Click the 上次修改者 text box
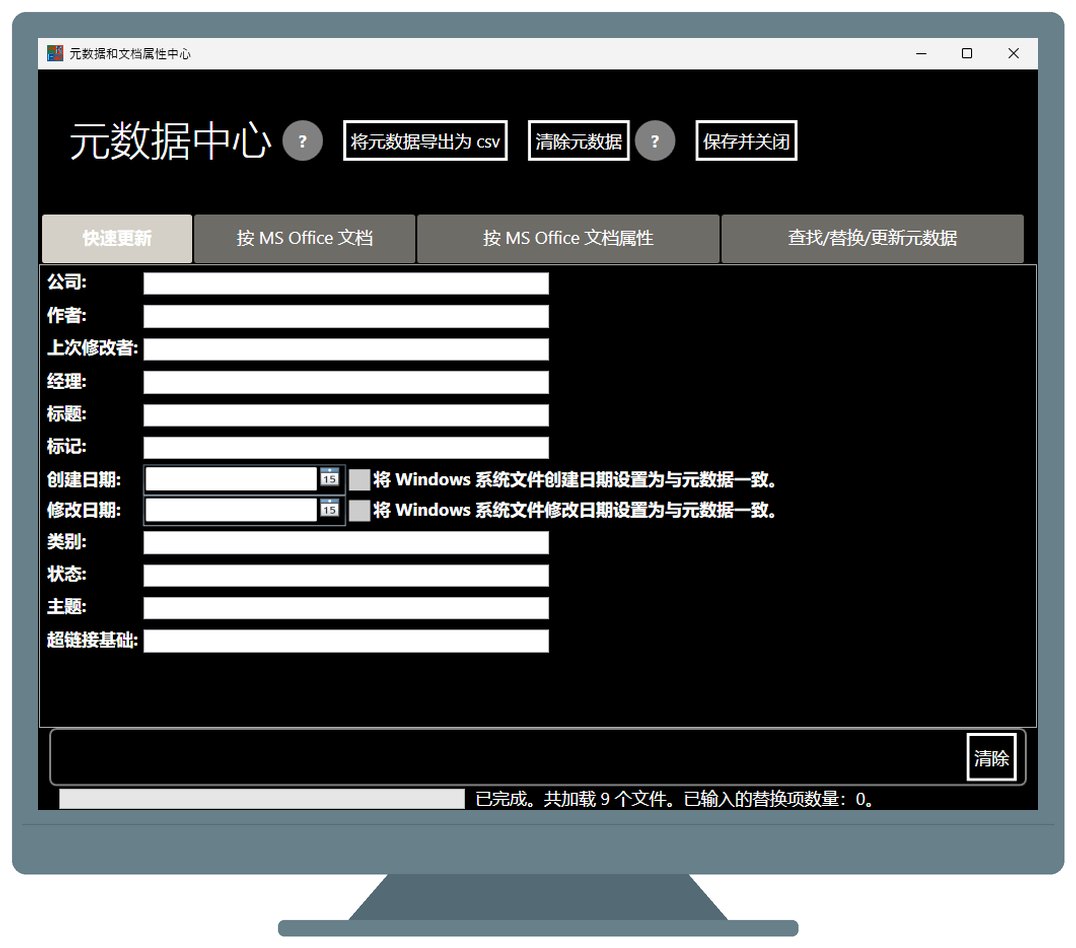Image resolution: width=1076 pixels, height=948 pixels. 346,349
